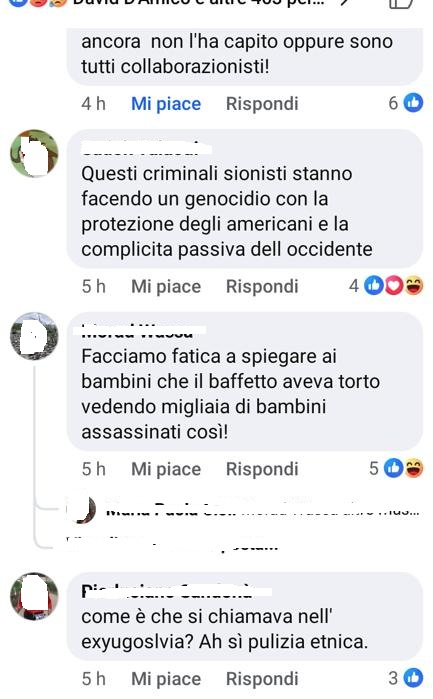
Task: Open avatar of 'pulizia etnica' commenter
Action: point(34,596)
